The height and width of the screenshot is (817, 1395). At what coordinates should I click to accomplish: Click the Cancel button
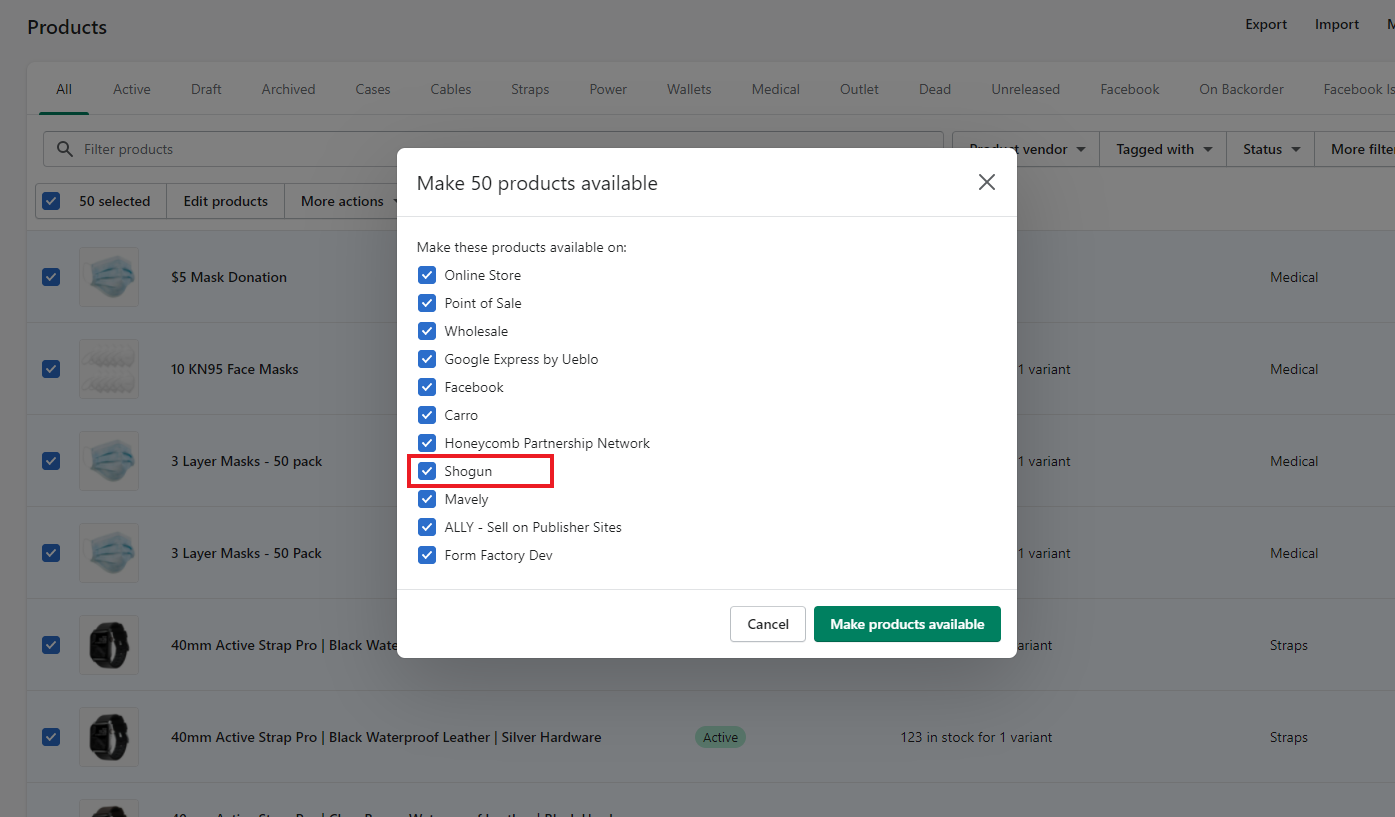[x=768, y=624]
